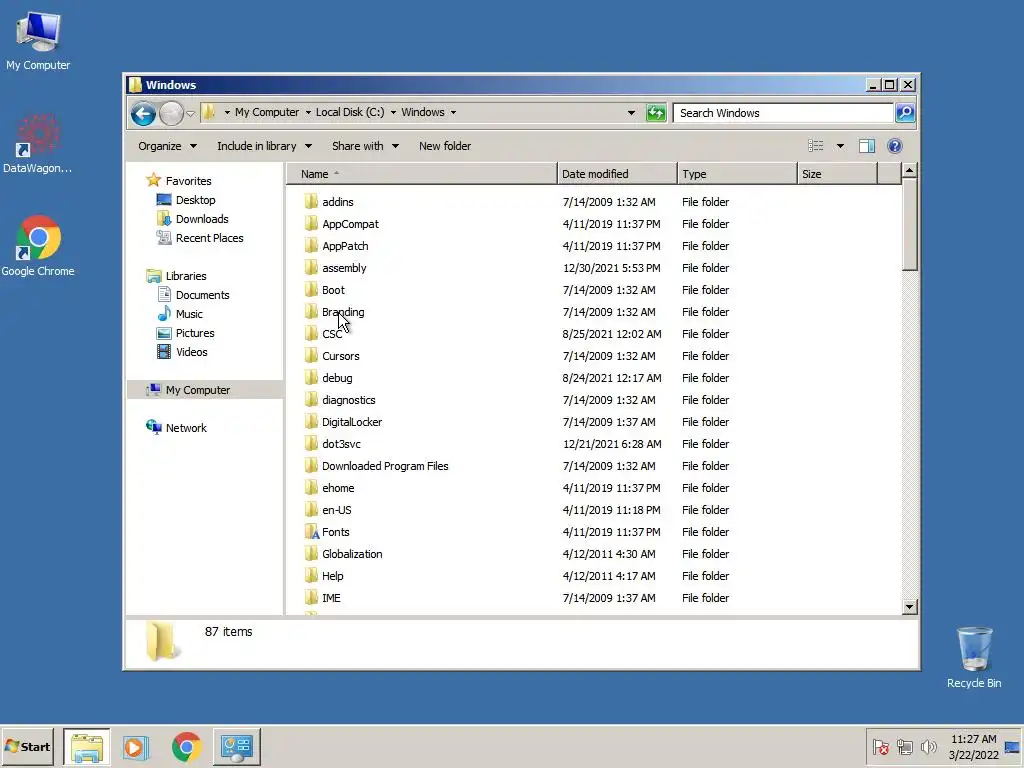Navigate to Local Disk (C:) breadcrumb
The width and height of the screenshot is (1024, 768).
pyautogui.click(x=350, y=112)
